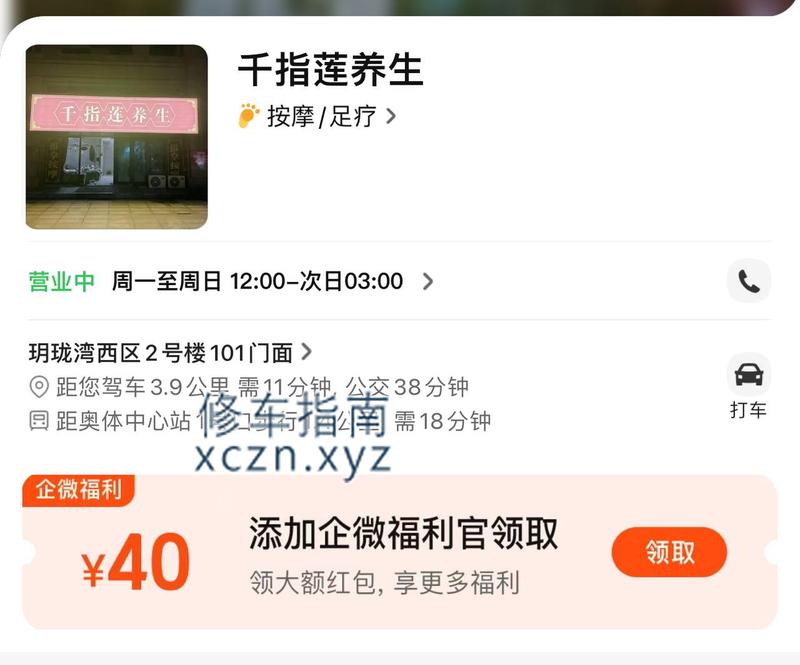
Task: Tap the 打车 label text
Action: (x=748, y=410)
